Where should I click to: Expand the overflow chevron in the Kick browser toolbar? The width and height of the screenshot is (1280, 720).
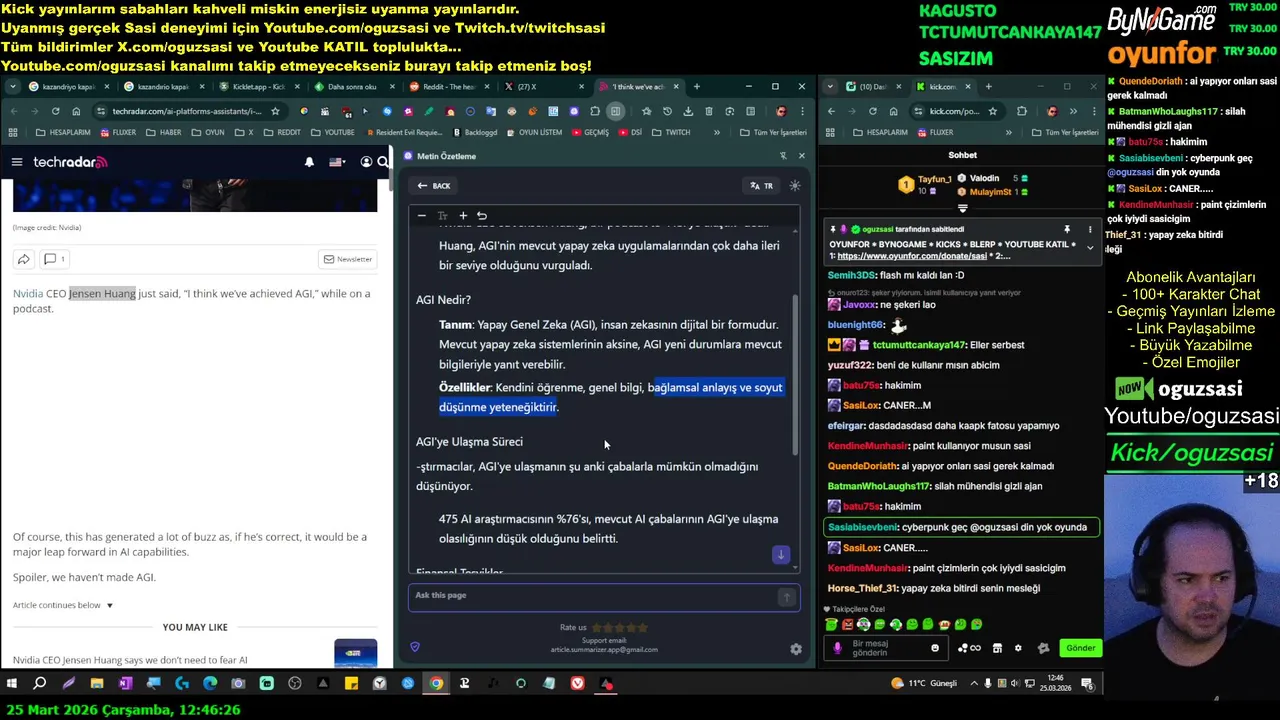pos(1073,111)
